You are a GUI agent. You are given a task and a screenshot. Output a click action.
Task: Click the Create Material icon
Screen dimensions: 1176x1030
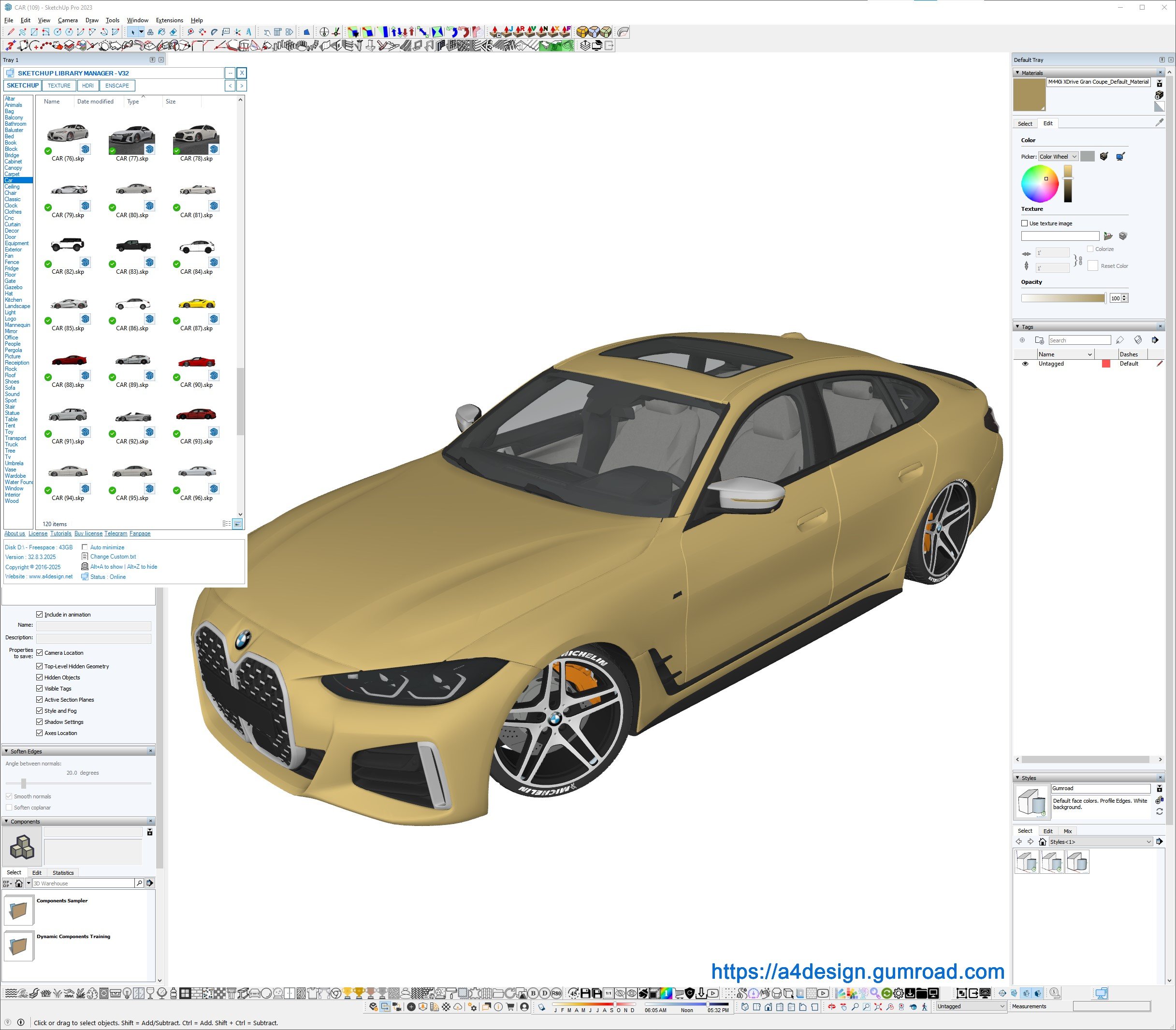coord(1160,95)
